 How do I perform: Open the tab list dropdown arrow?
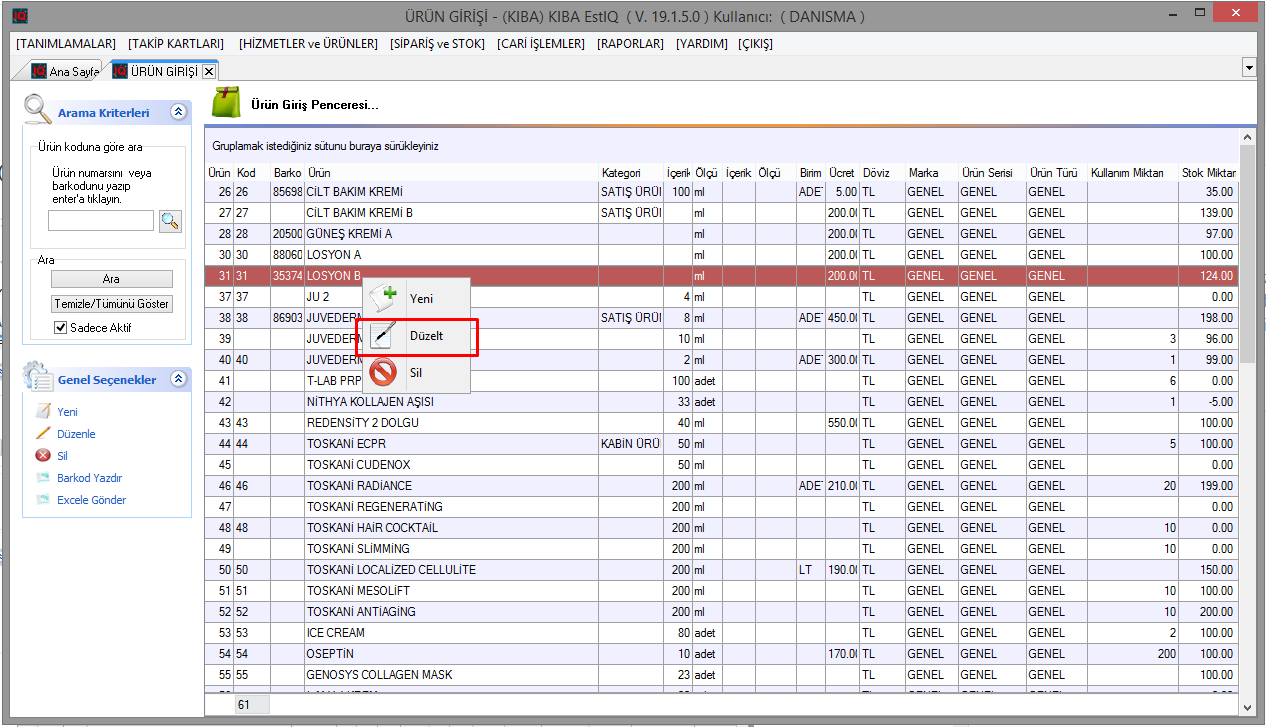pos(1248,67)
